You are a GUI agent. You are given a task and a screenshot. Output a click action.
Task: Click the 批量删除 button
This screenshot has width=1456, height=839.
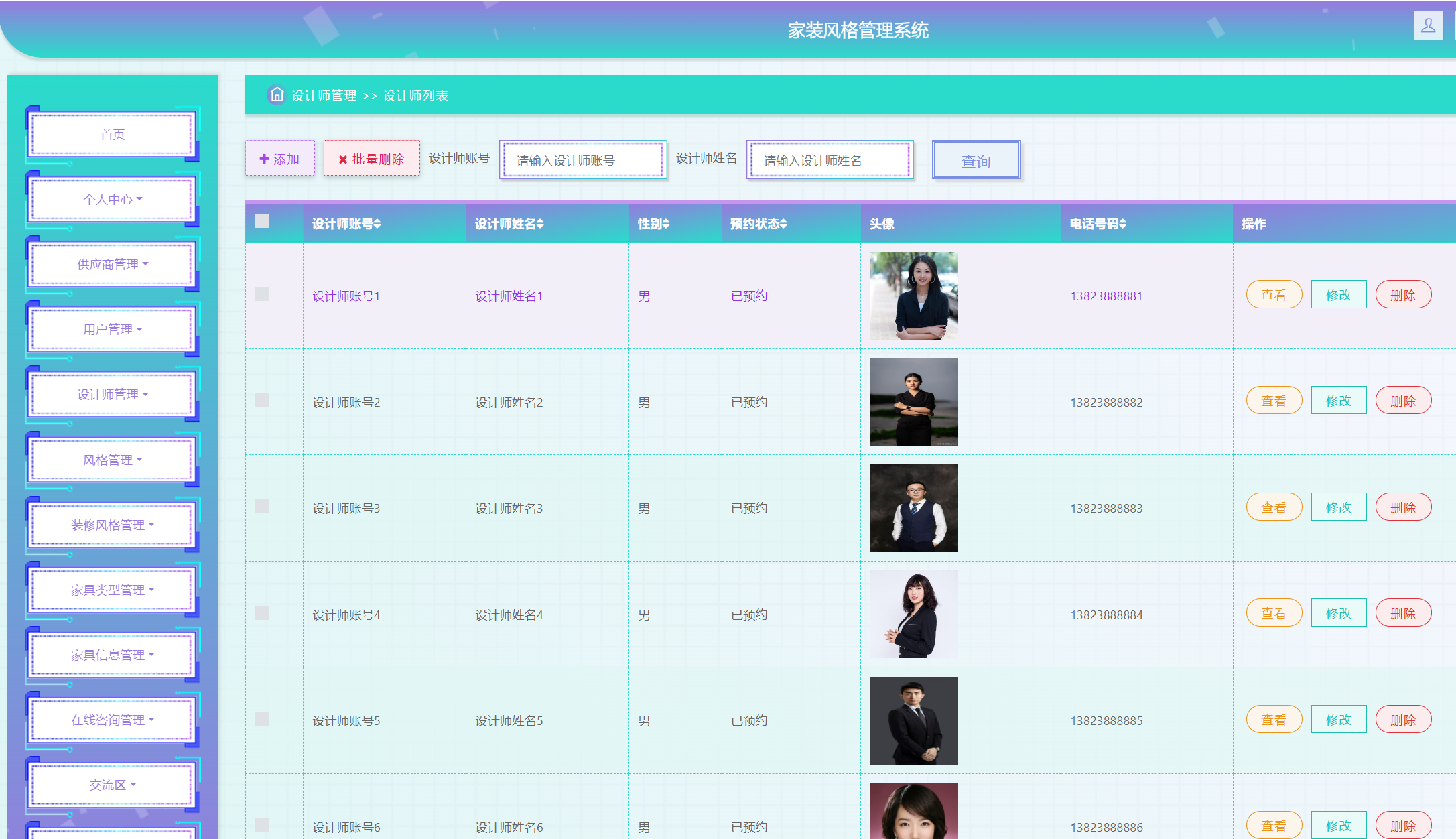[372, 159]
